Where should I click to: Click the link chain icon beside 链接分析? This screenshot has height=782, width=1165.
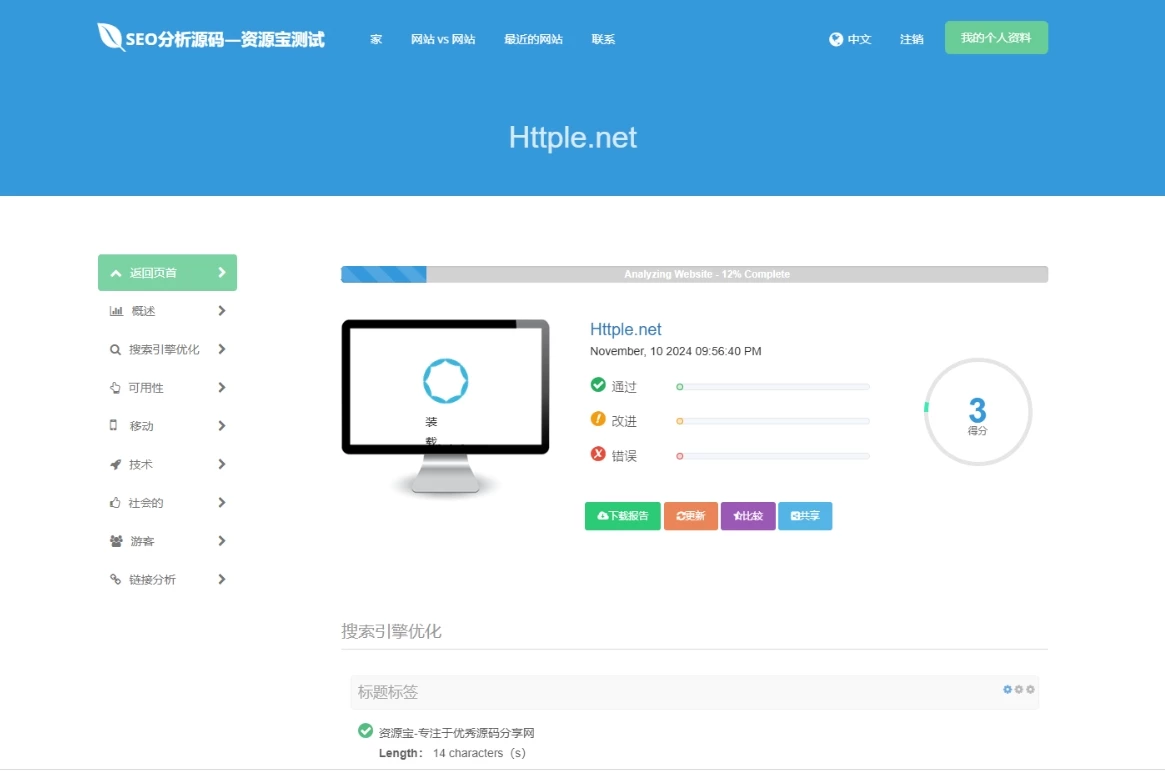[x=115, y=580]
